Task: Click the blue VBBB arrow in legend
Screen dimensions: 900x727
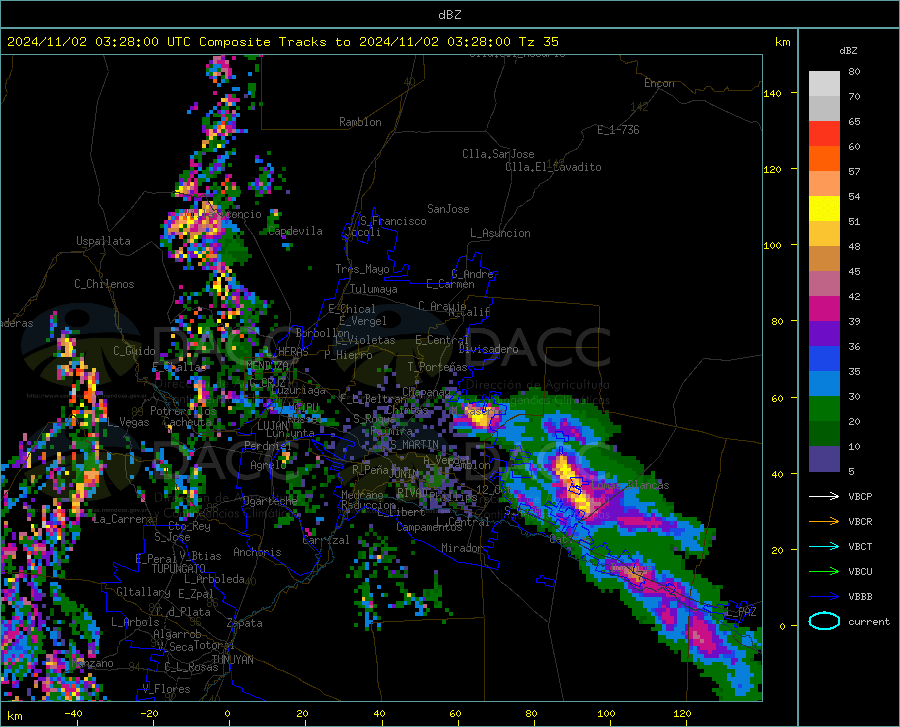Action: tap(824, 597)
